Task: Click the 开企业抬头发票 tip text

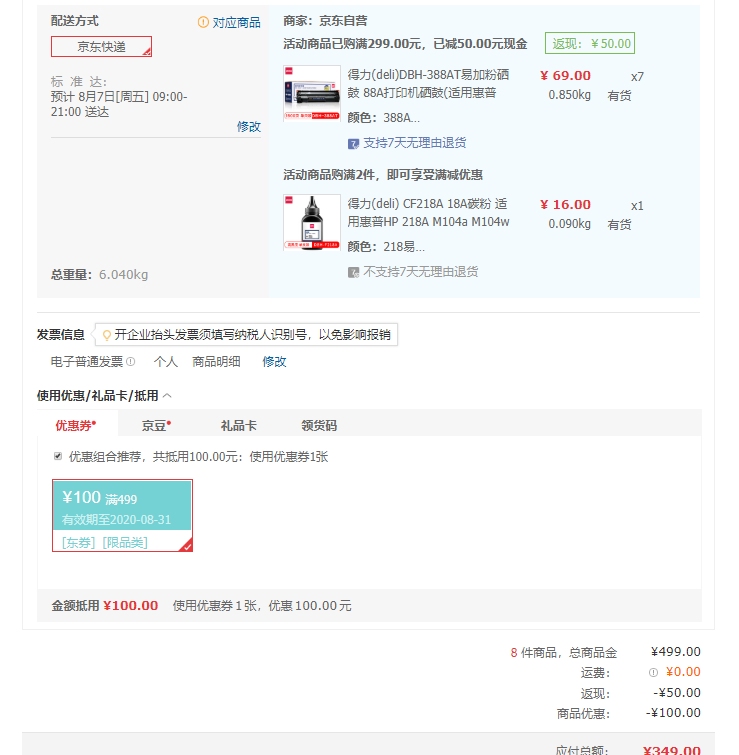Action: pyautogui.click(x=252, y=335)
